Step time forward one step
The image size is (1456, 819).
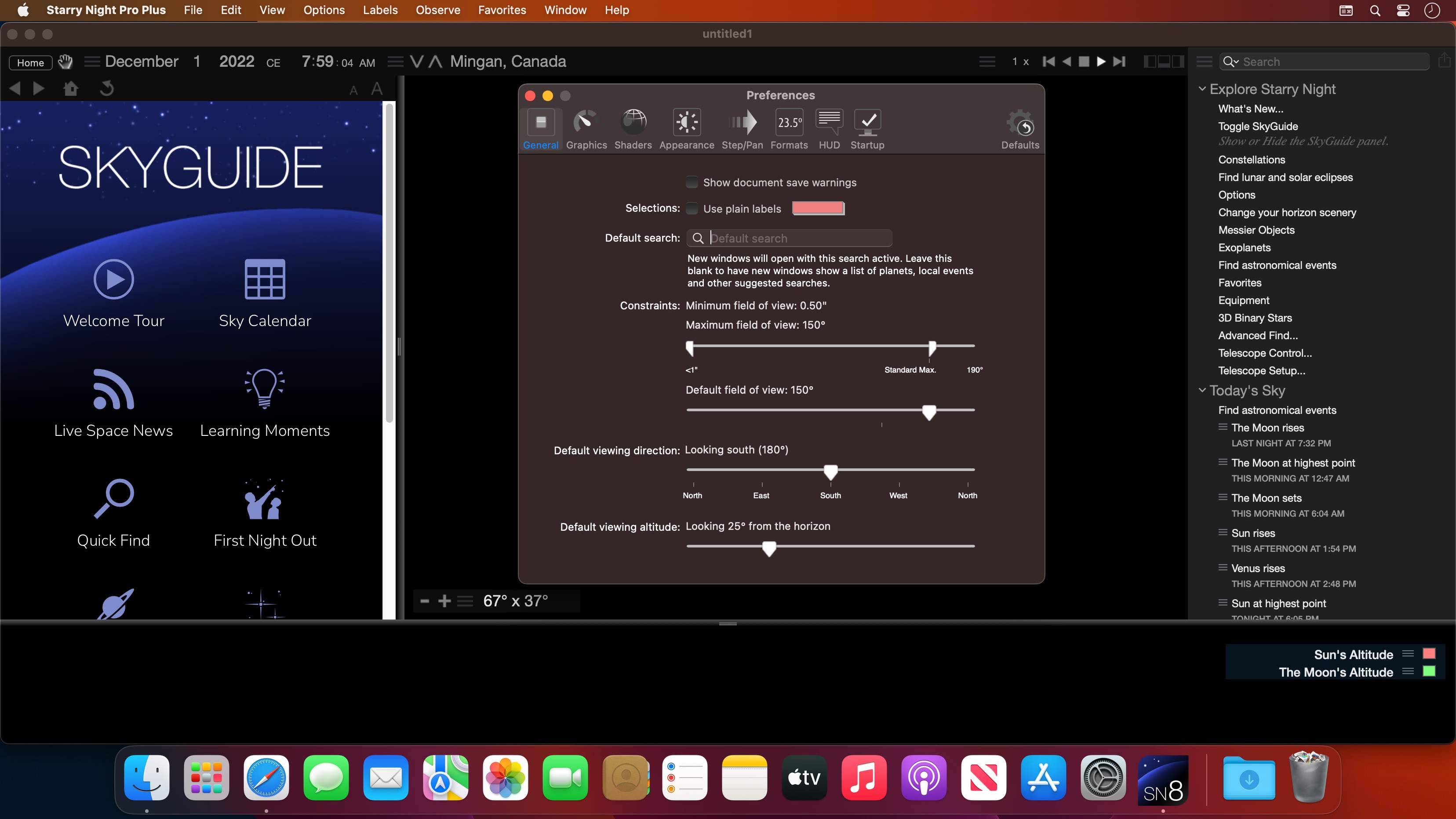click(1119, 62)
